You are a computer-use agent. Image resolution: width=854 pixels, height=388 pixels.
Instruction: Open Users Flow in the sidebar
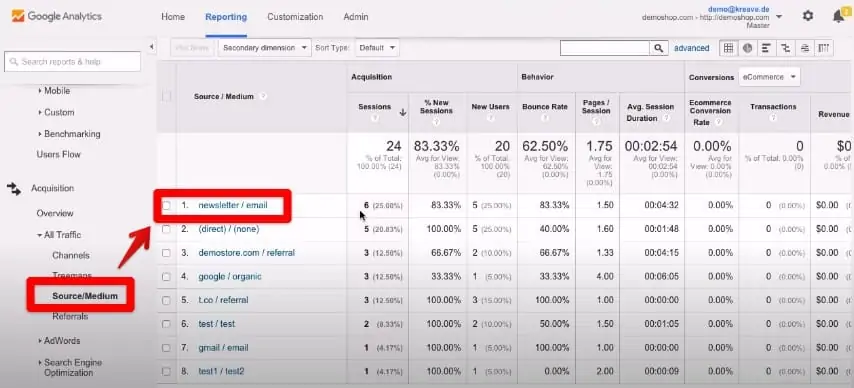[58, 154]
